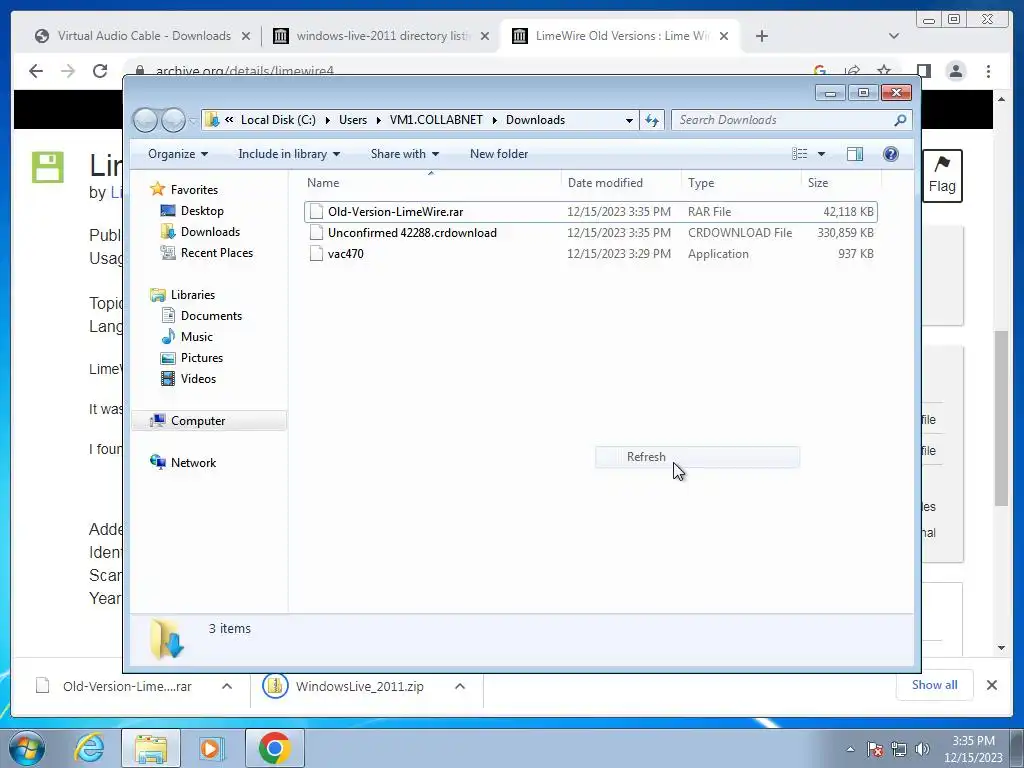Viewport: 1024px width, 768px height.
Task: Select Computer in navigation pane
Action: click(209, 421)
